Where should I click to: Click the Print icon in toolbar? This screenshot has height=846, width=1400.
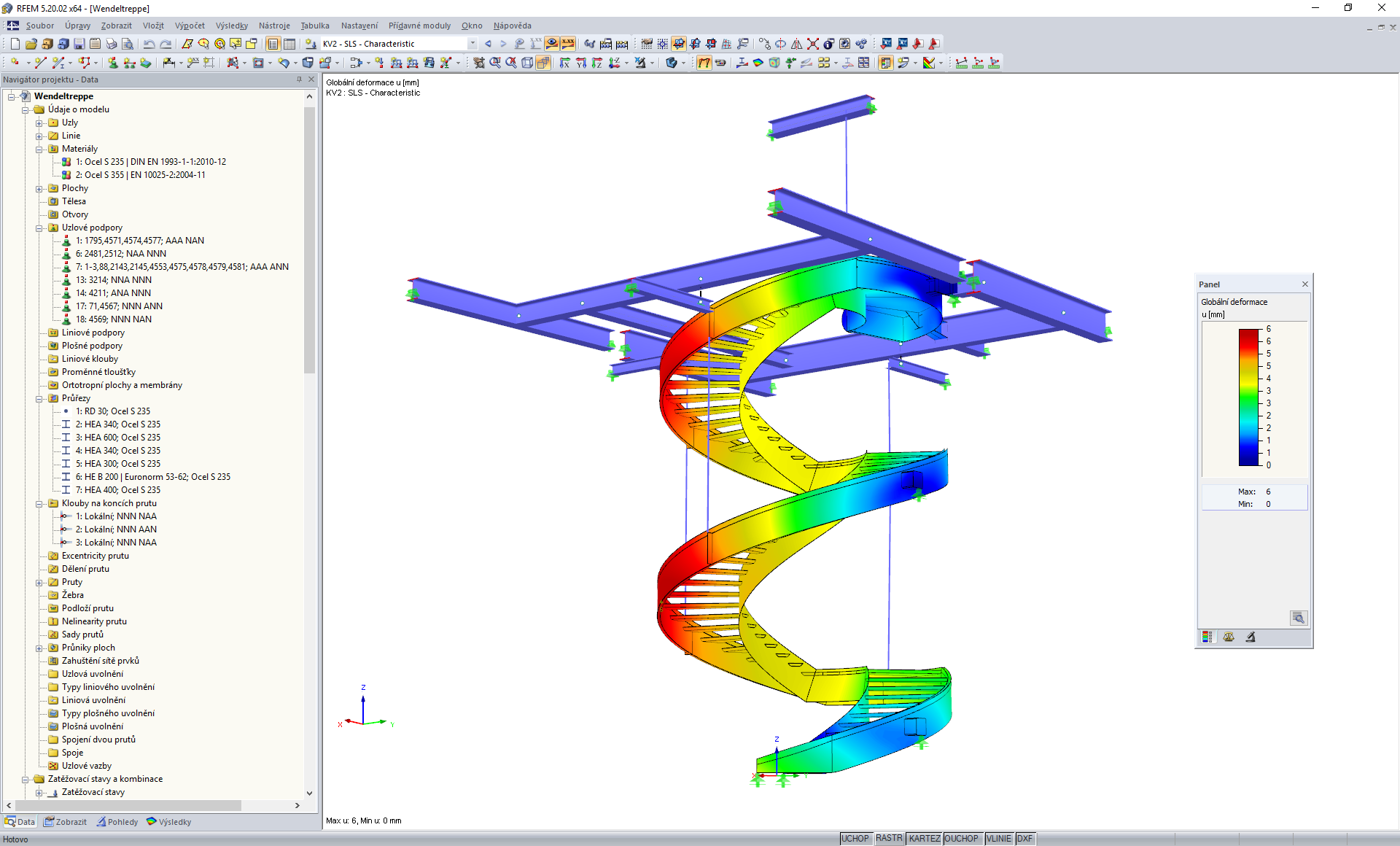click(x=111, y=44)
